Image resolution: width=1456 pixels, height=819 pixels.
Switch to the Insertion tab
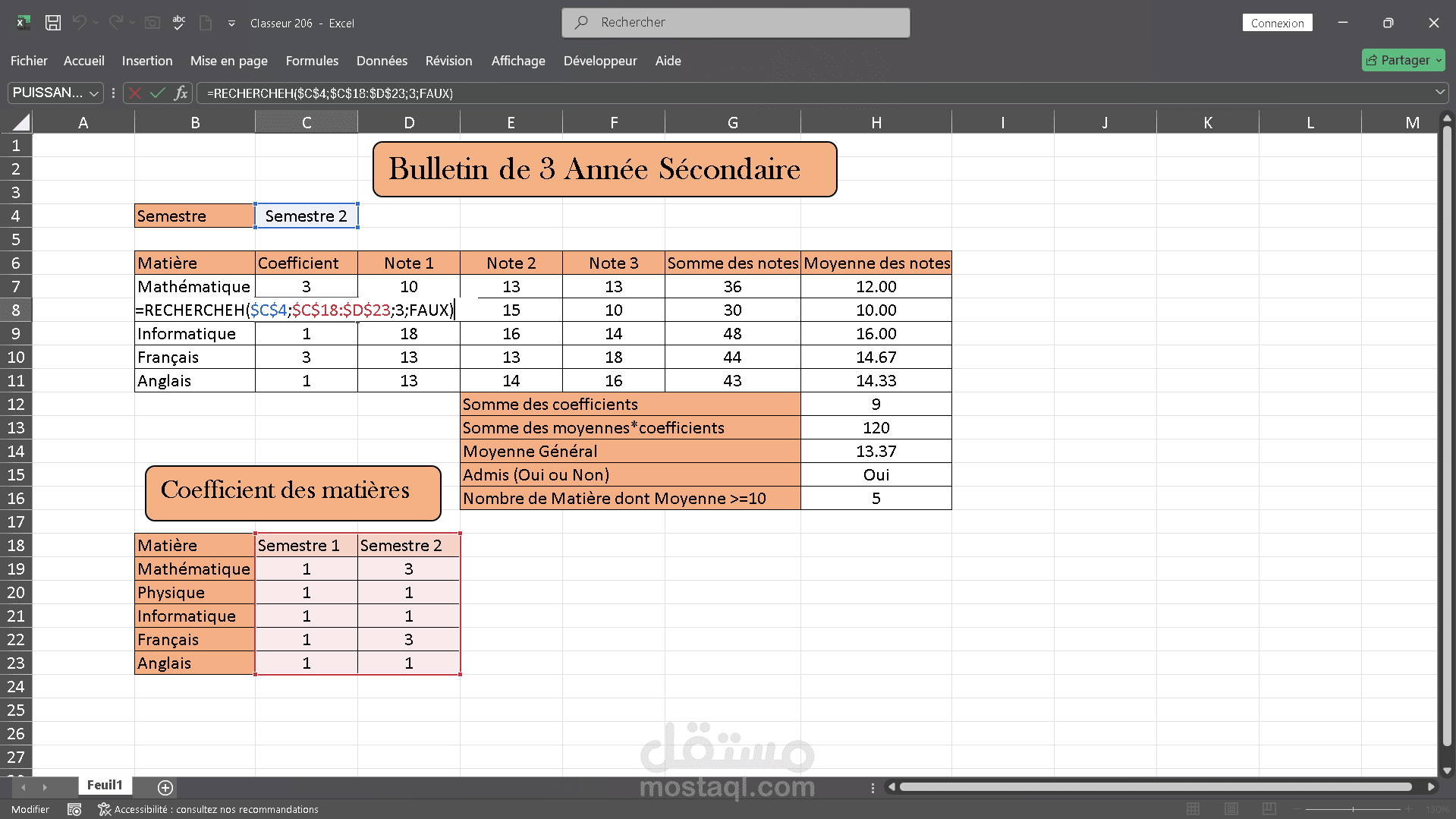(147, 61)
